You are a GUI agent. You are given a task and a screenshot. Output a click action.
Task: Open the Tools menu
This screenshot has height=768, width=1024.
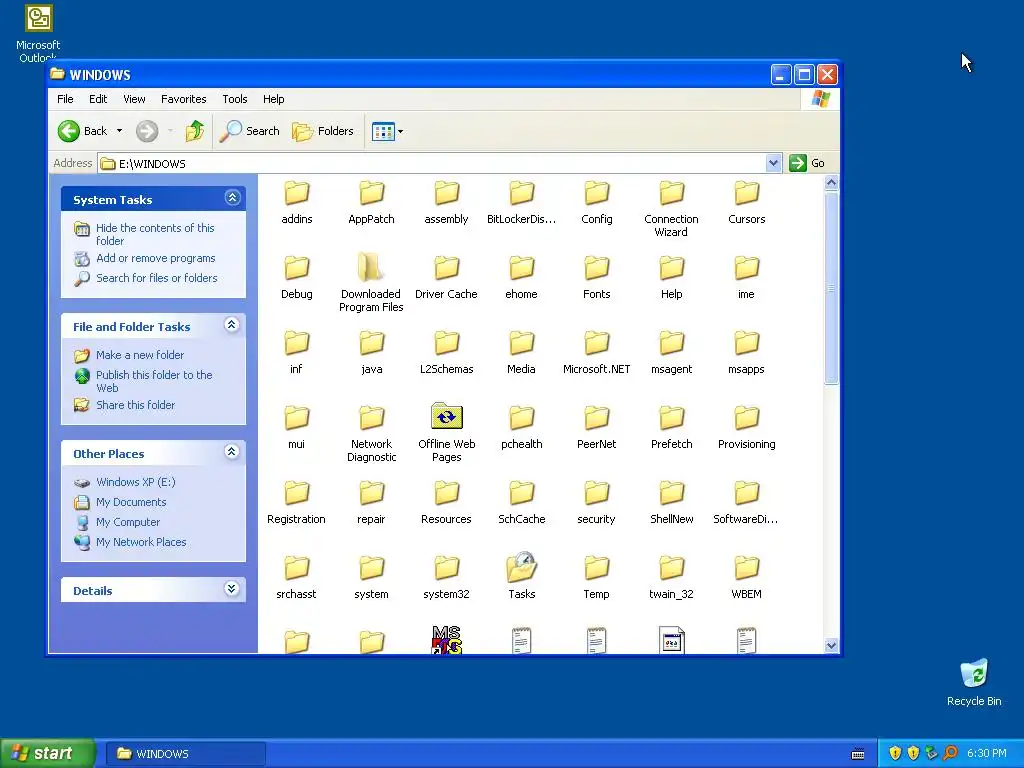click(x=234, y=99)
